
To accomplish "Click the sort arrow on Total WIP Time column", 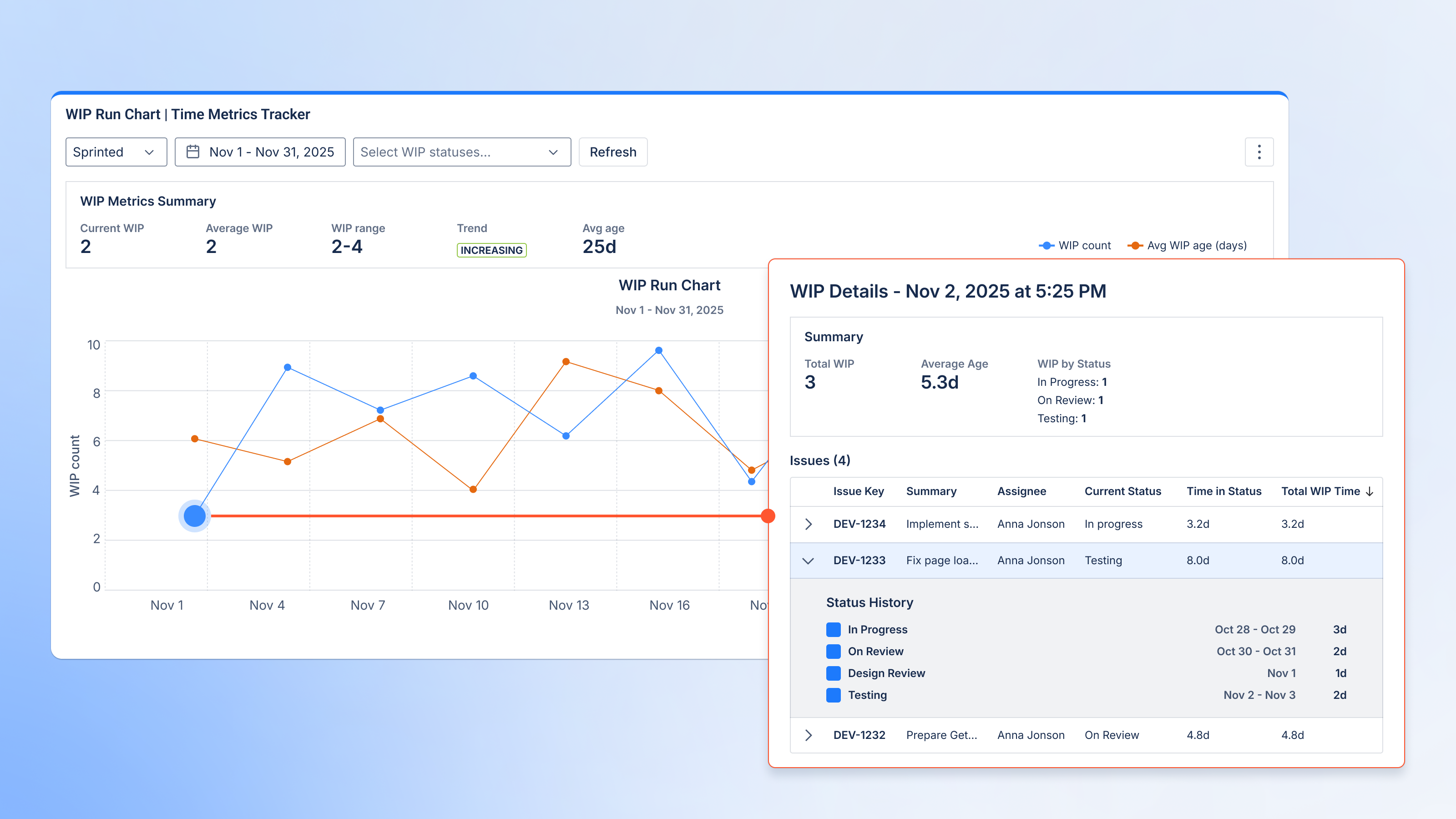I will [1370, 491].
